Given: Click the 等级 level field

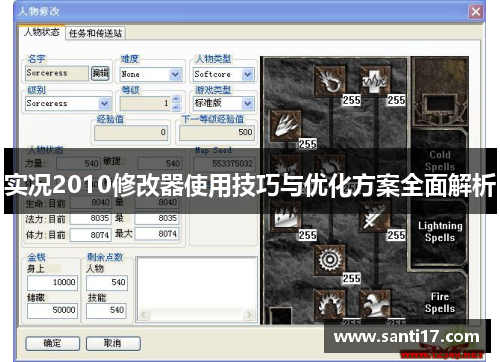Looking at the screenshot, I should point(146,103).
